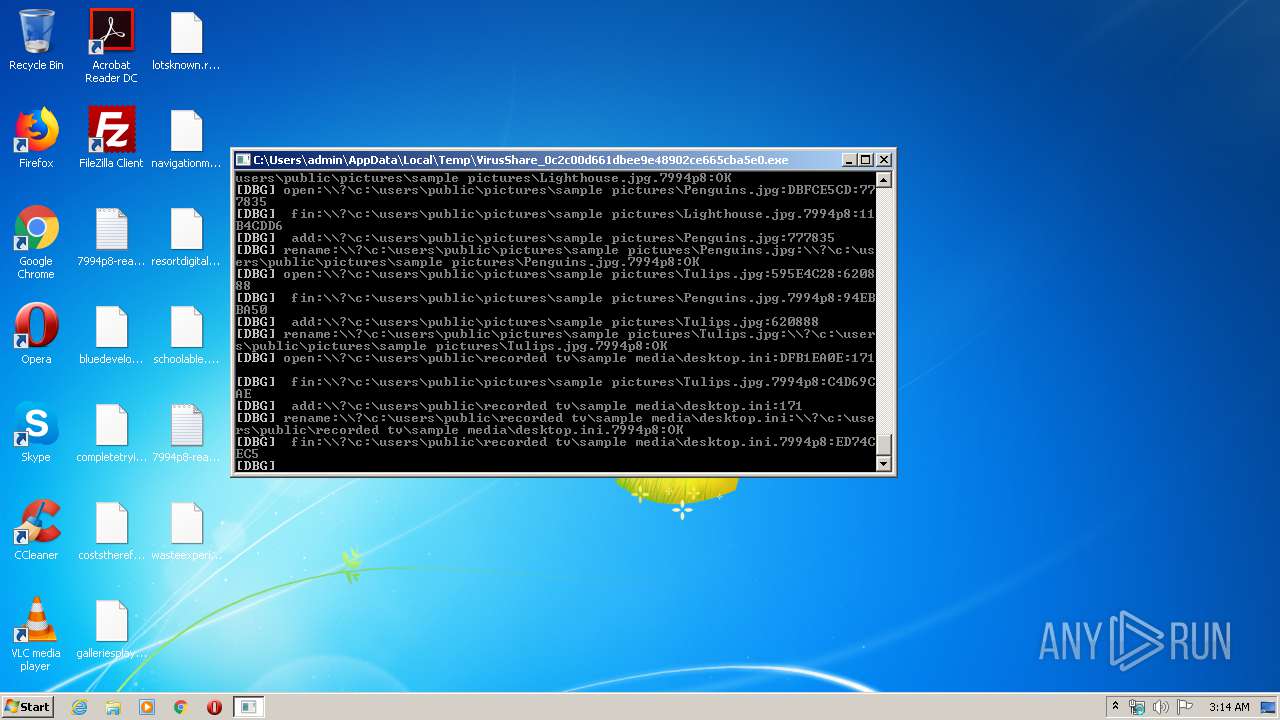Click the console scrollbar down arrow
1280x720 pixels.
click(883, 464)
